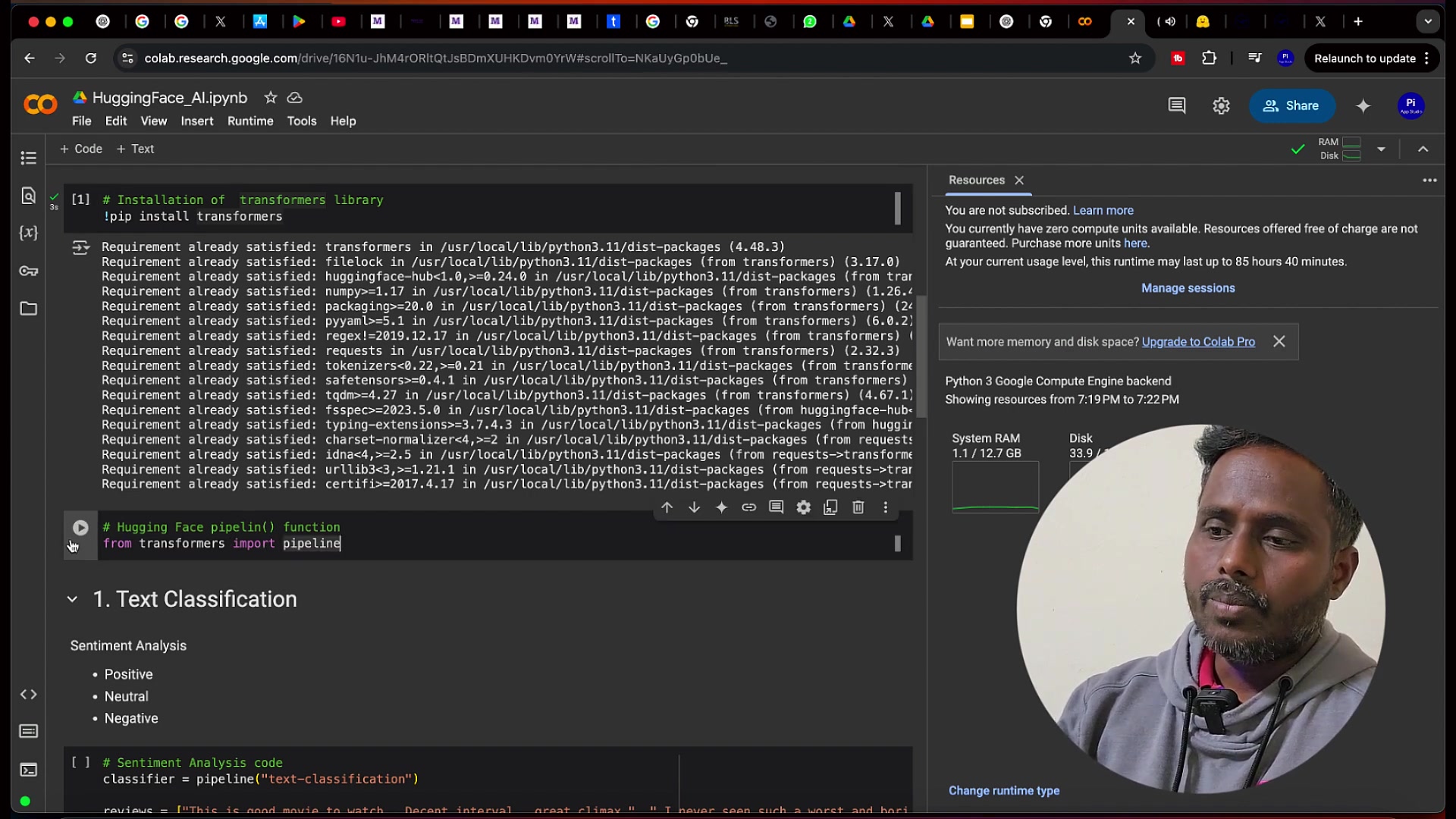Add a comment on the selected cell
This screenshot has width=1456, height=819.
pos(776,507)
